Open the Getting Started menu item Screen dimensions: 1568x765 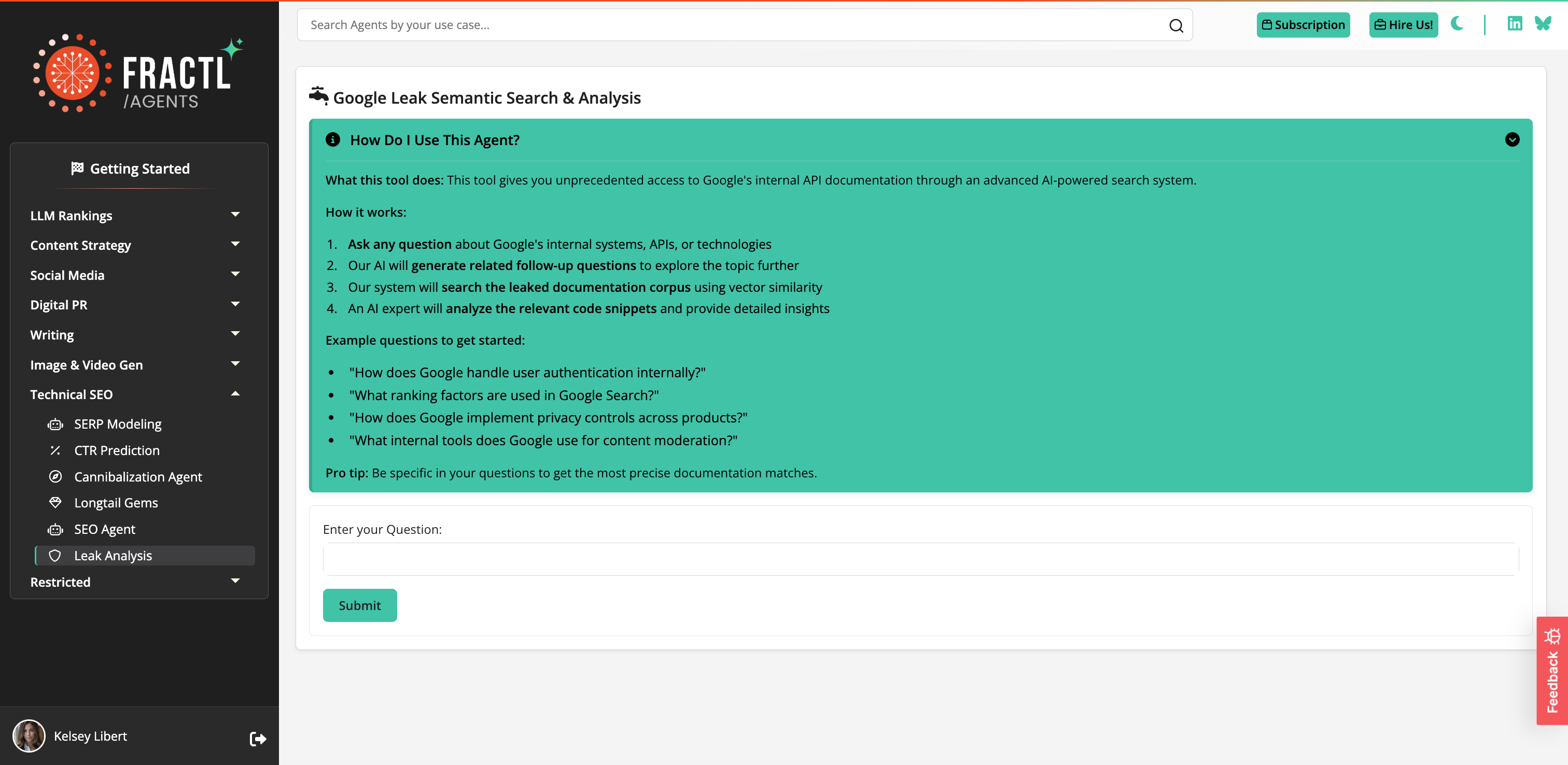point(139,168)
